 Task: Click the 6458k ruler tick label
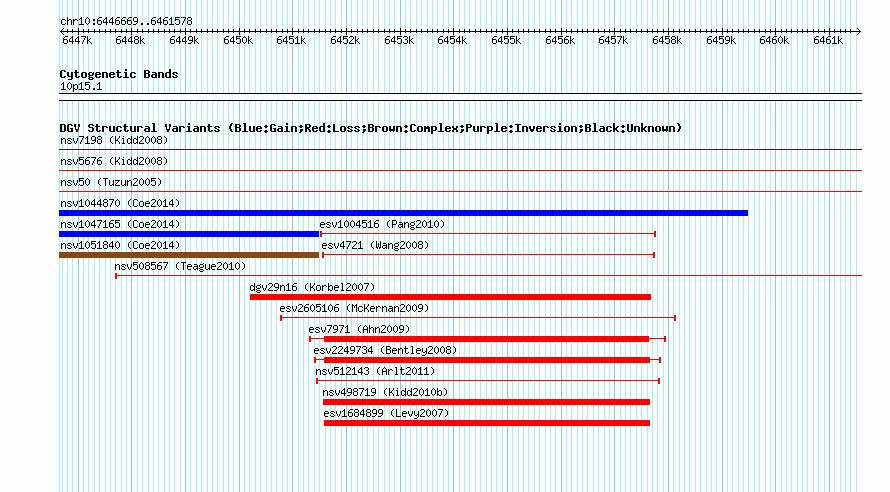tap(667, 40)
